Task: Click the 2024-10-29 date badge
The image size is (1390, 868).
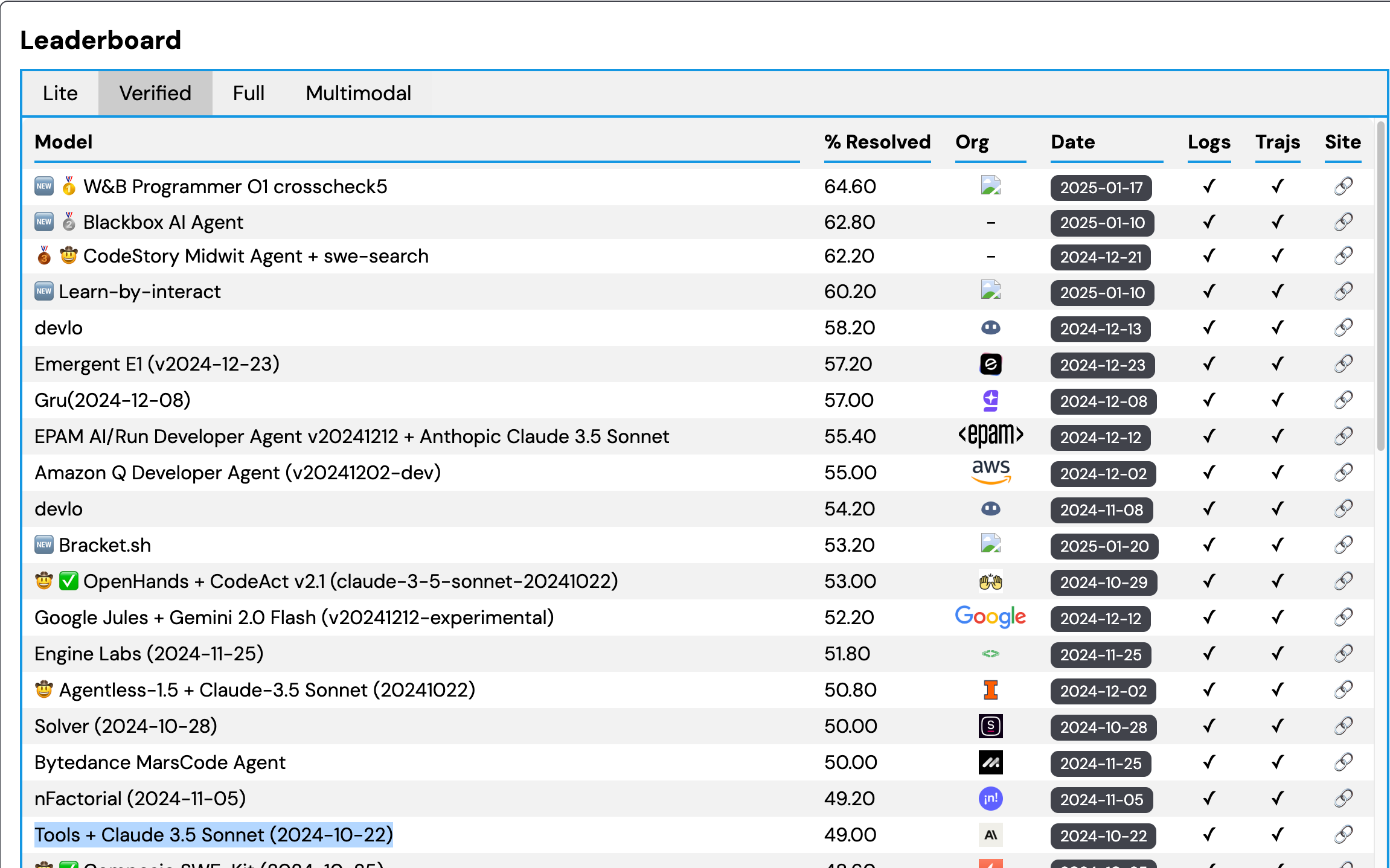Action: (1104, 582)
